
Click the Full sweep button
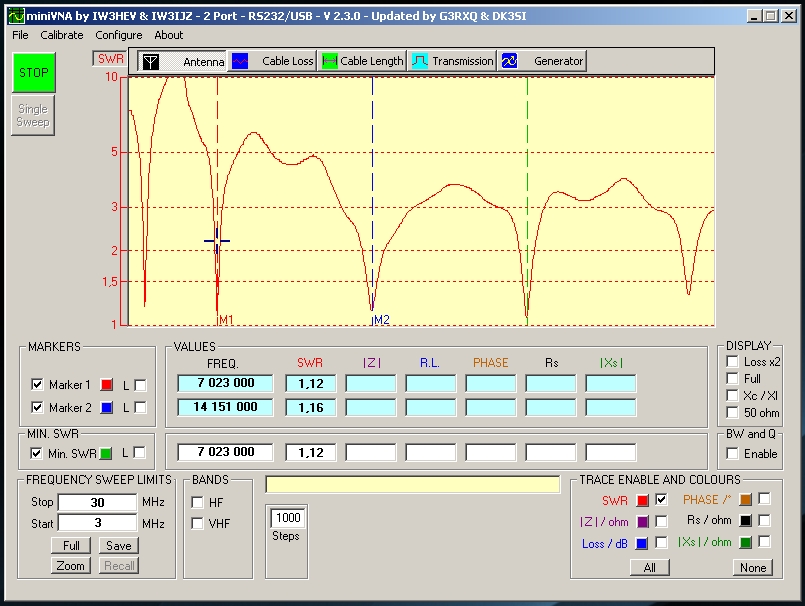pos(71,545)
